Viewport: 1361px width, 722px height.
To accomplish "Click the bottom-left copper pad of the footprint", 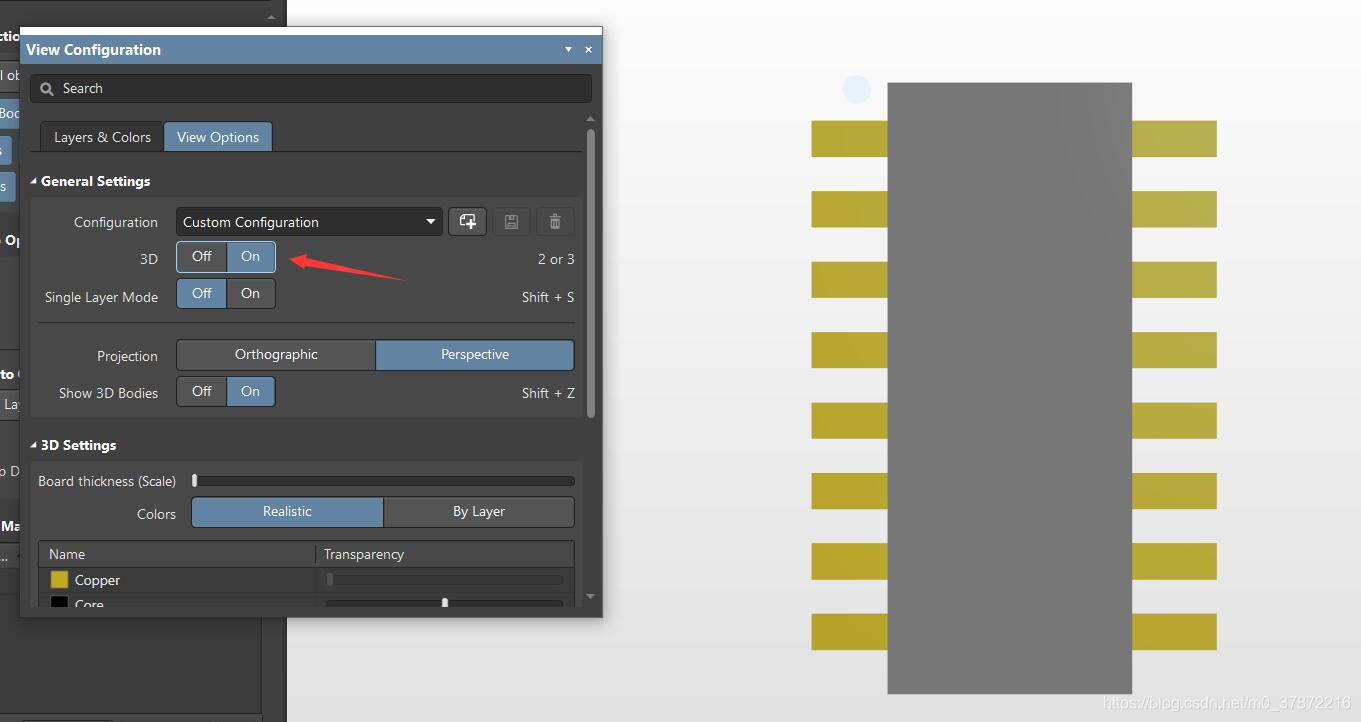I will pyautogui.click(x=849, y=632).
